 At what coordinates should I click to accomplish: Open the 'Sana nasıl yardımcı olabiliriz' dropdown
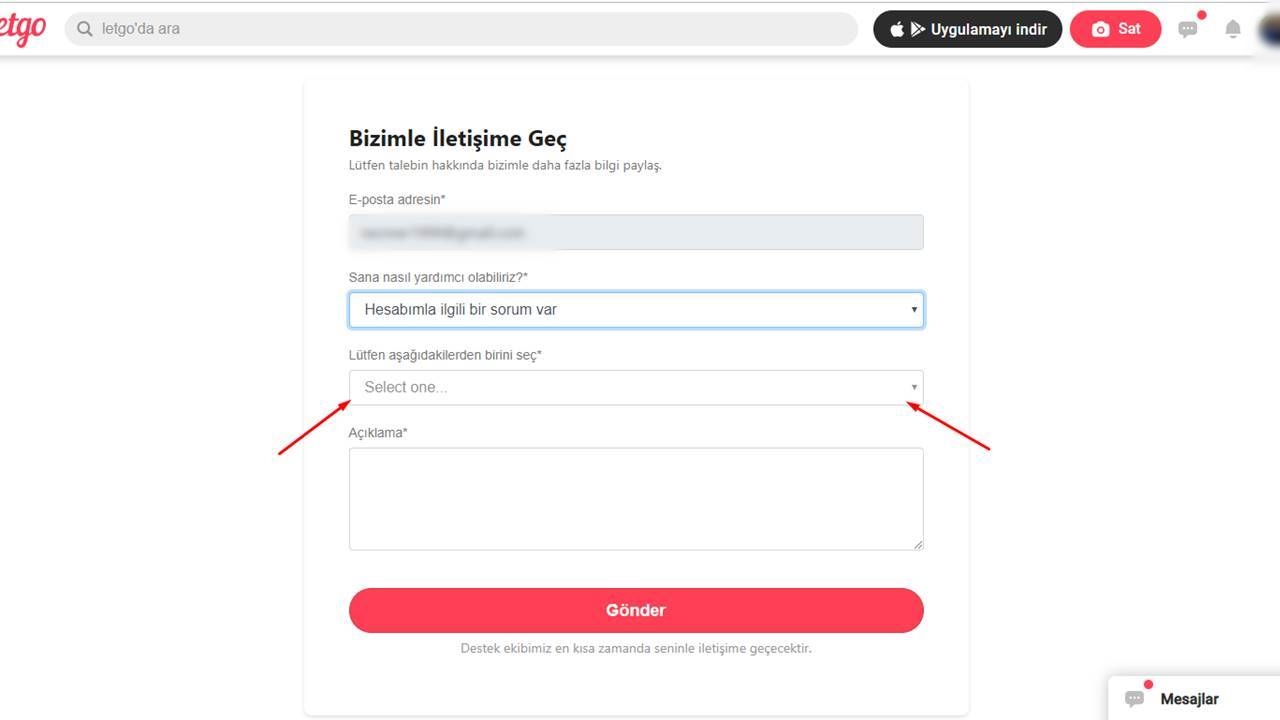636,310
